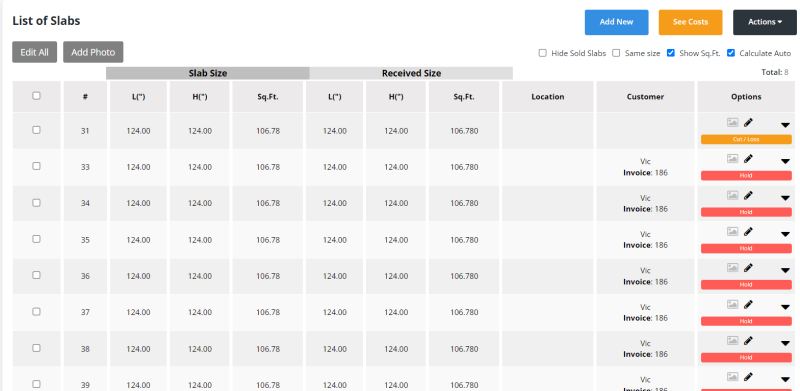
Task: Open the Actions dropdown menu
Action: [765, 22]
